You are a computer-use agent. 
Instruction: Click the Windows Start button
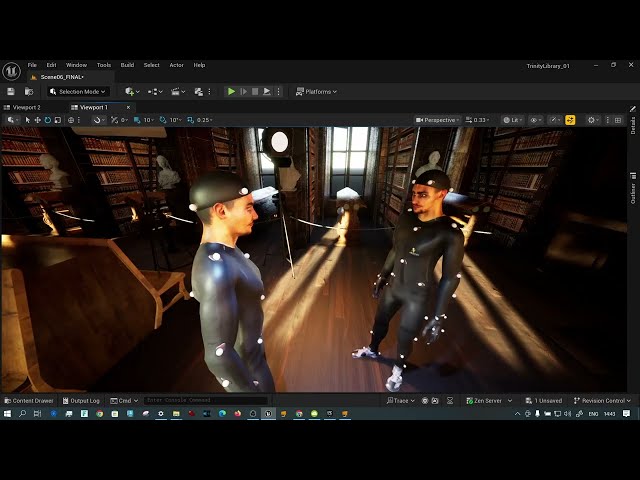[x=7, y=414]
